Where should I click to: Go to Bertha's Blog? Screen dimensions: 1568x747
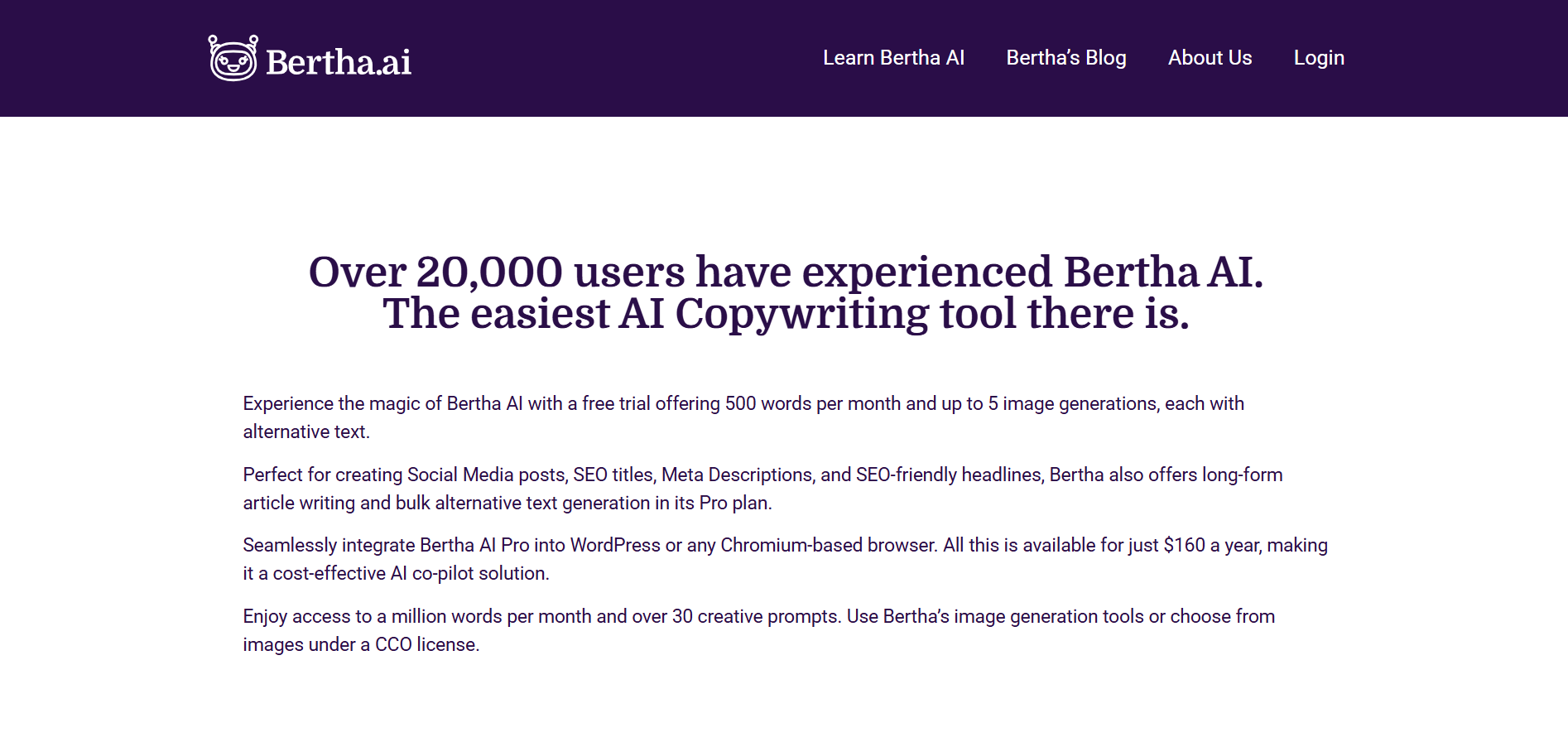[1065, 58]
